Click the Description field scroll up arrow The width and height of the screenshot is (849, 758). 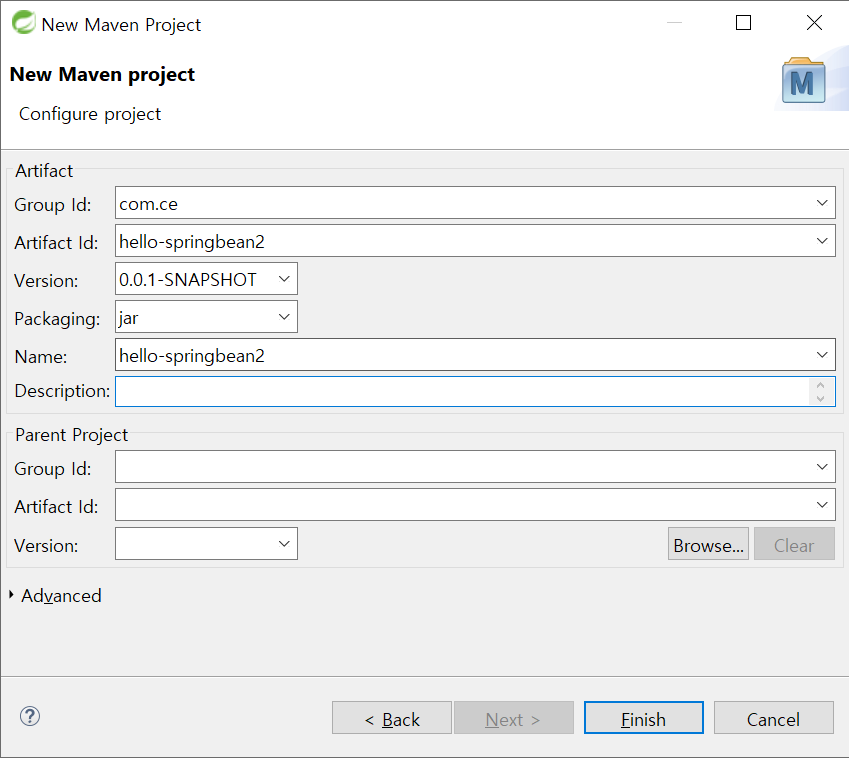(x=820, y=385)
